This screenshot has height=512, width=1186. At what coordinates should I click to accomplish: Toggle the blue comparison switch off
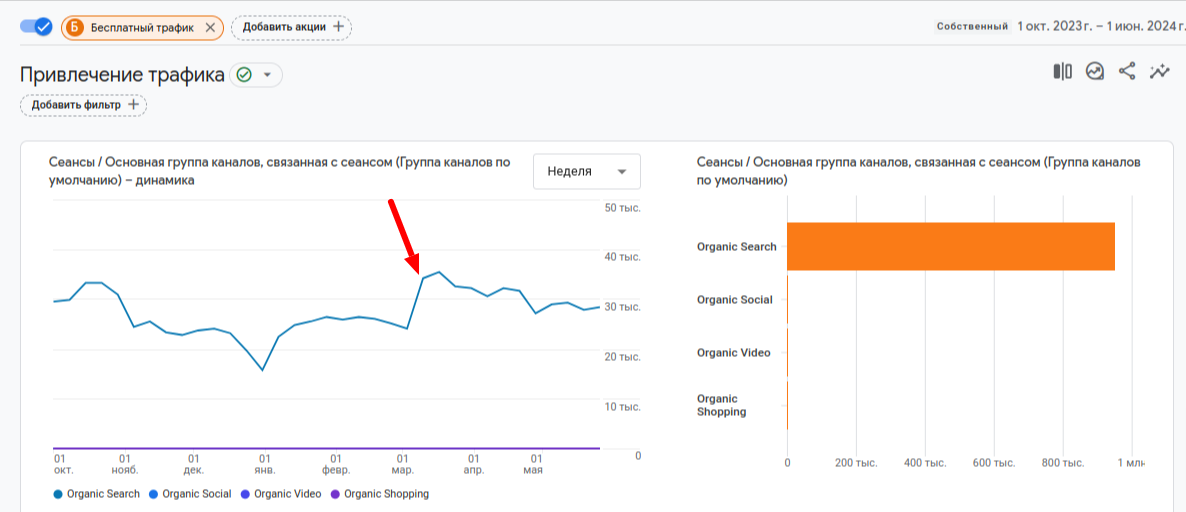(x=36, y=27)
